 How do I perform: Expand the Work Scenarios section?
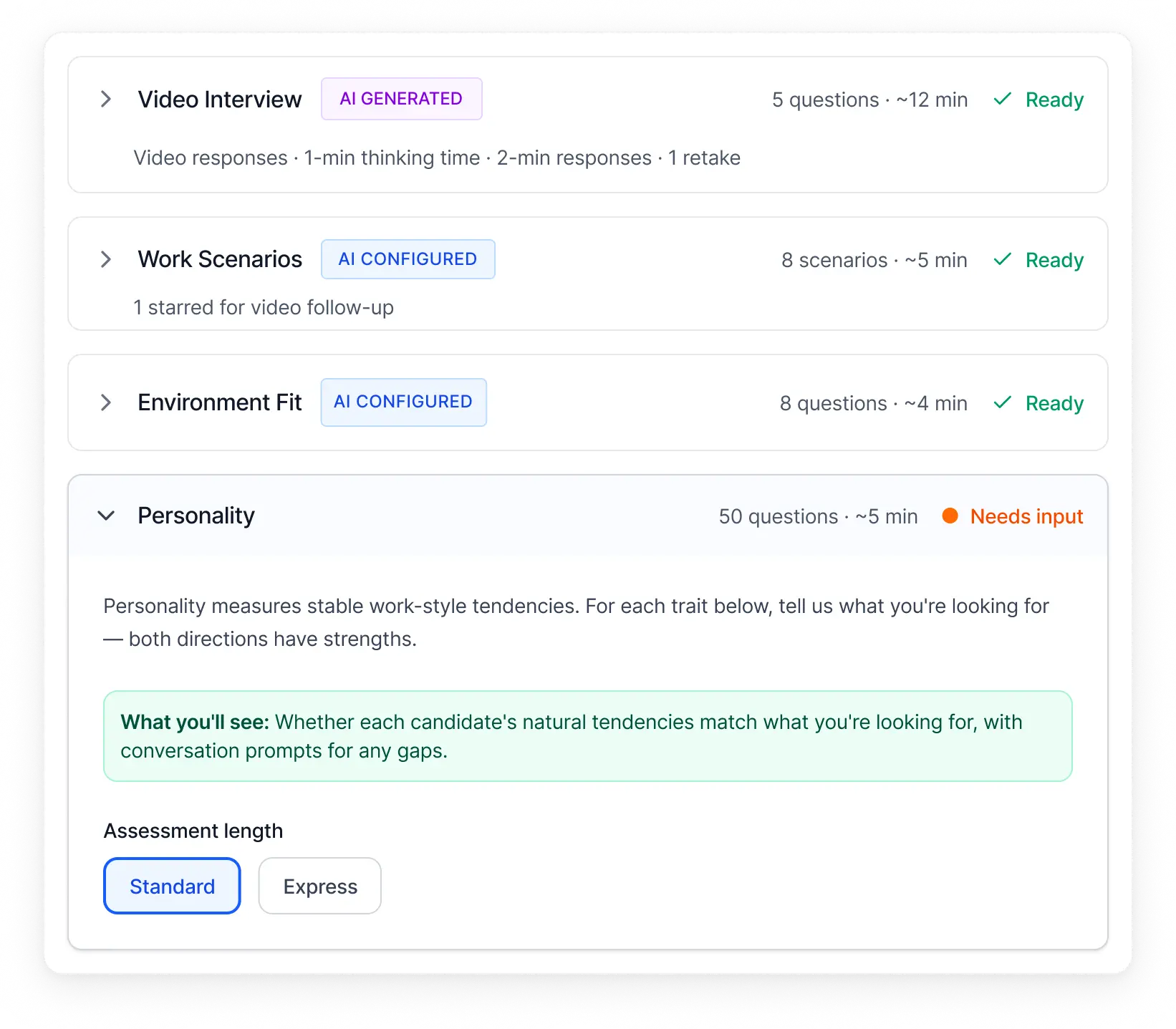[x=106, y=259]
